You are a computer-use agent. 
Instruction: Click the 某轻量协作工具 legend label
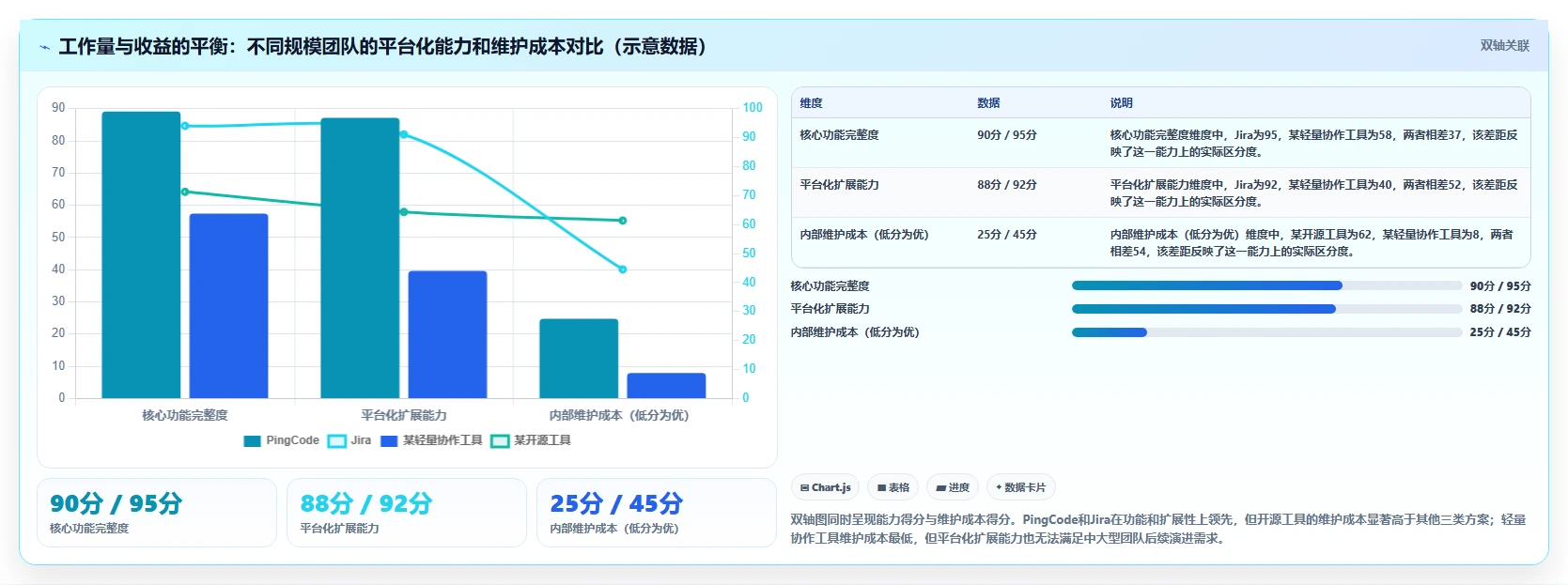pos(442,440)
